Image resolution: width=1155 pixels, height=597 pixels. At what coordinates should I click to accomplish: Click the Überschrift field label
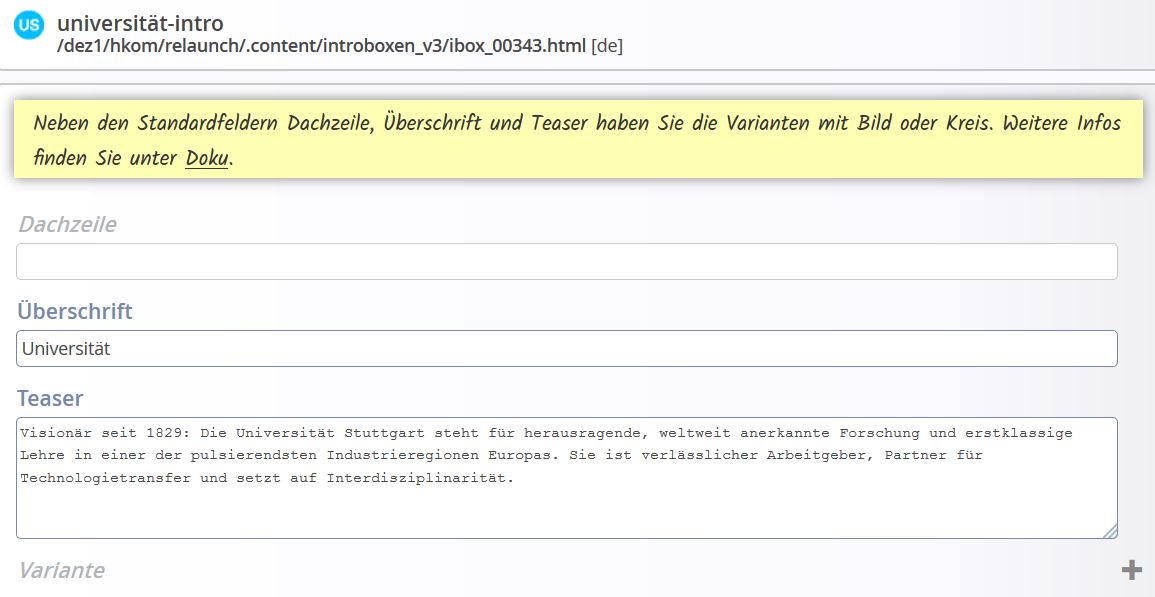point(75,311)
